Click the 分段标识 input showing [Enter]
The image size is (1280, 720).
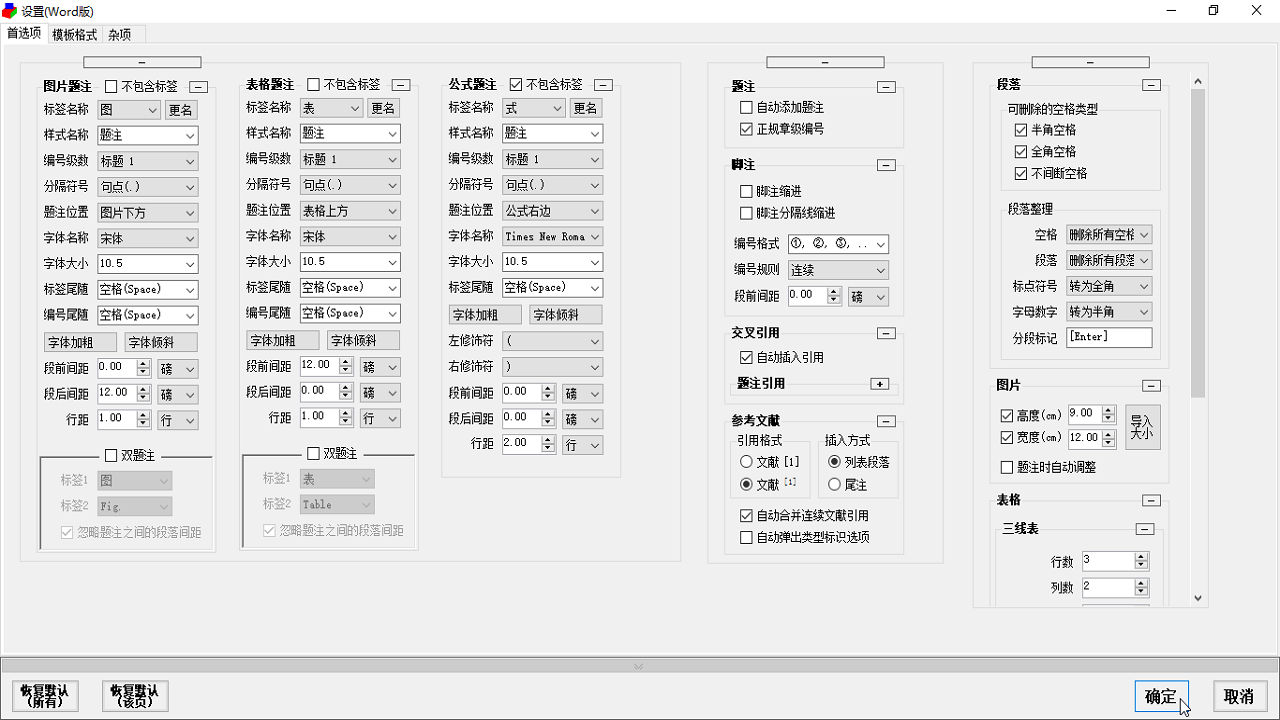point(1109,337)
